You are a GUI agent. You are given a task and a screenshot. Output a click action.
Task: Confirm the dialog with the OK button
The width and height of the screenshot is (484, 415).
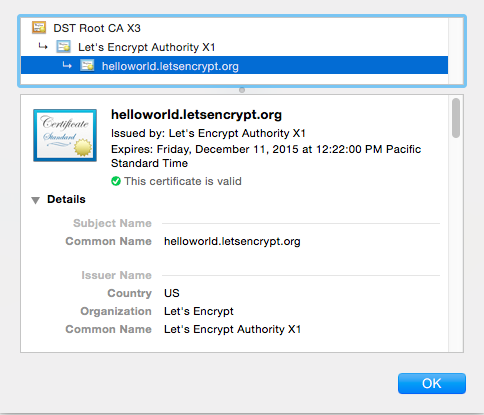tap(432, 383)
